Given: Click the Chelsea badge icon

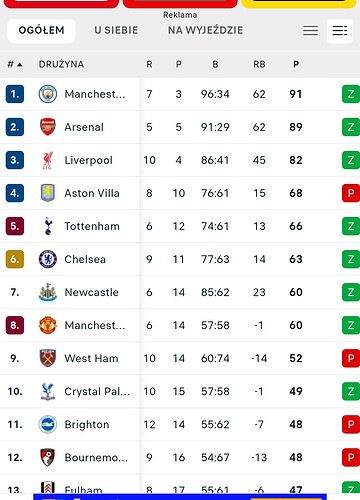Looking at the screenshot, I should point(48,259).
